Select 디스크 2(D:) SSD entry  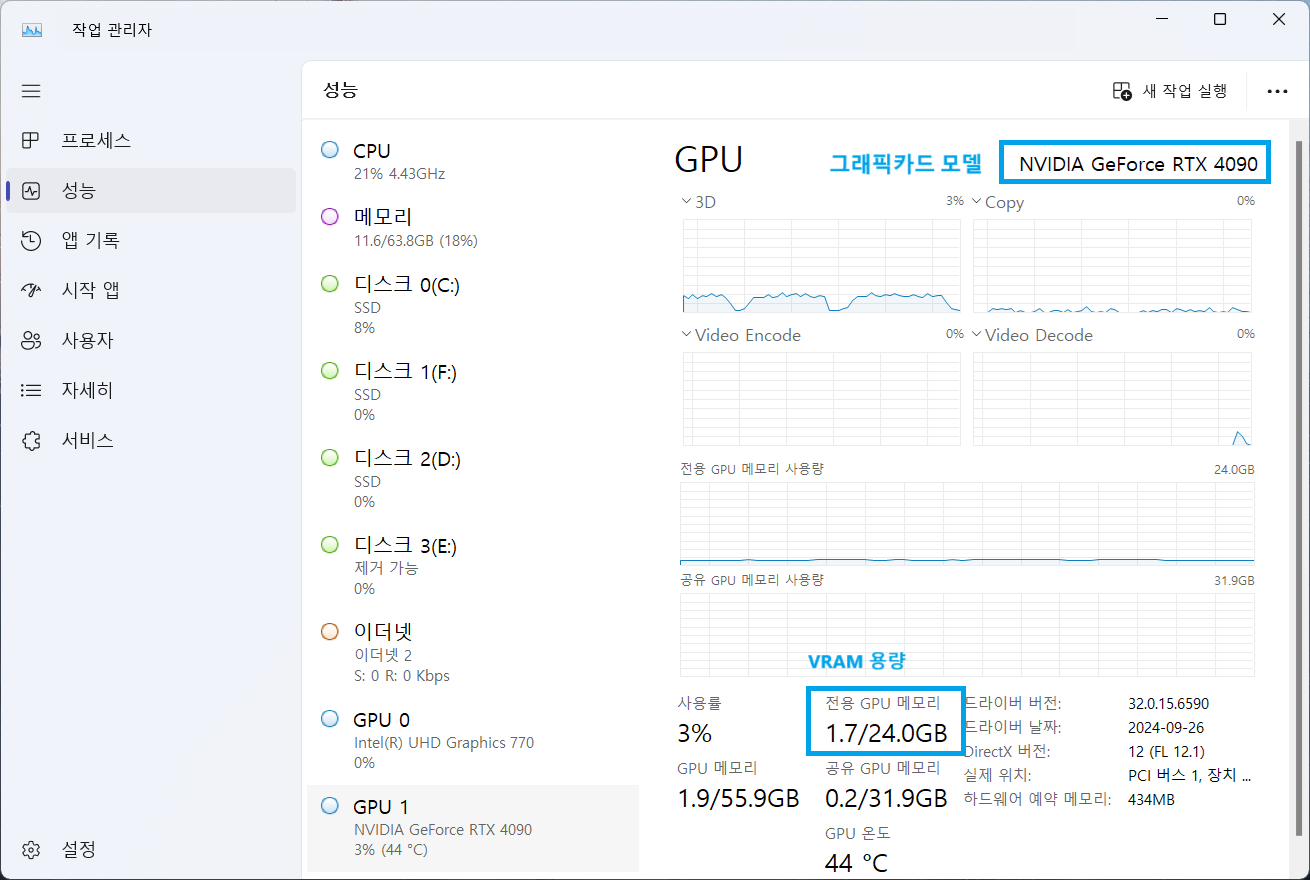[473, 479]
